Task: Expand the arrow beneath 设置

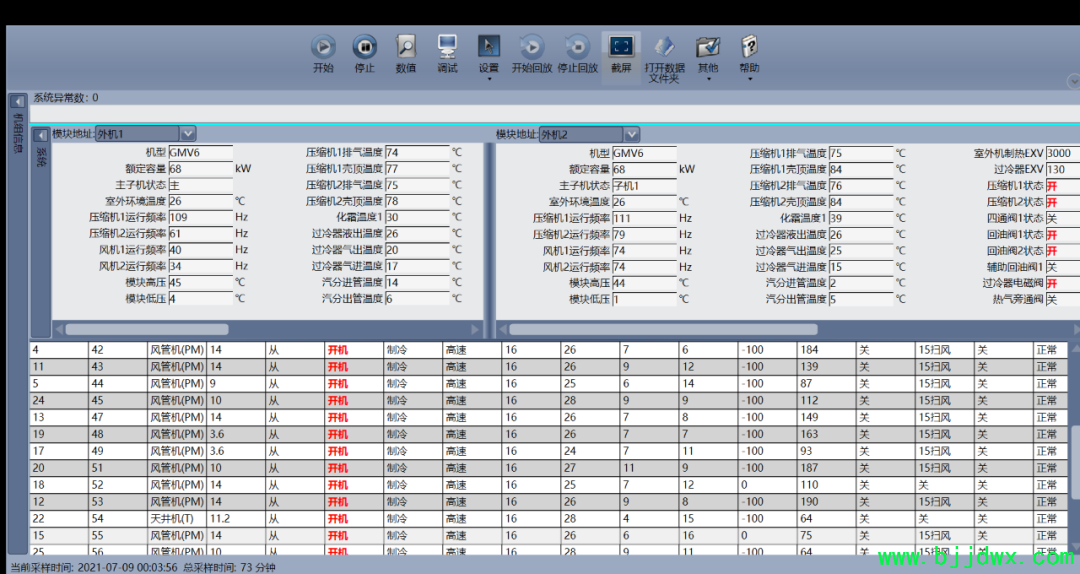Action: point(489,79)
